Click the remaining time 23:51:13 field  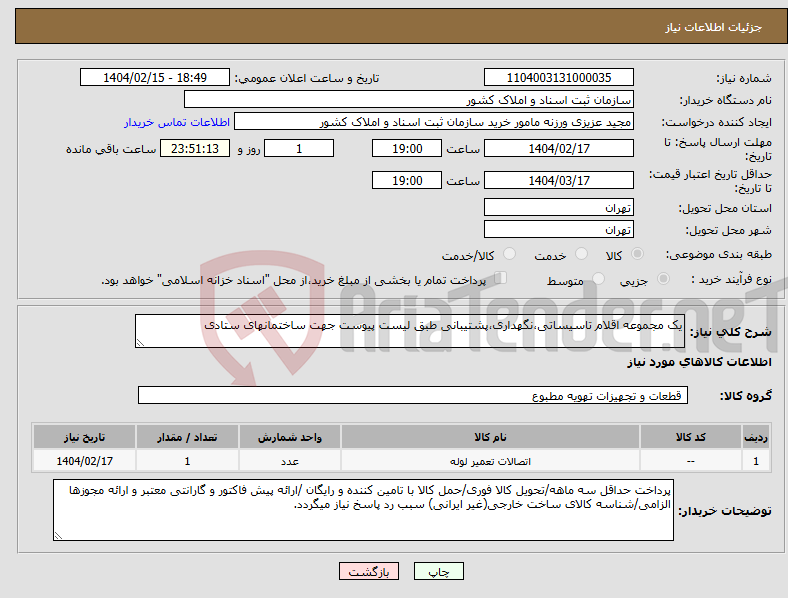point(195,148)
